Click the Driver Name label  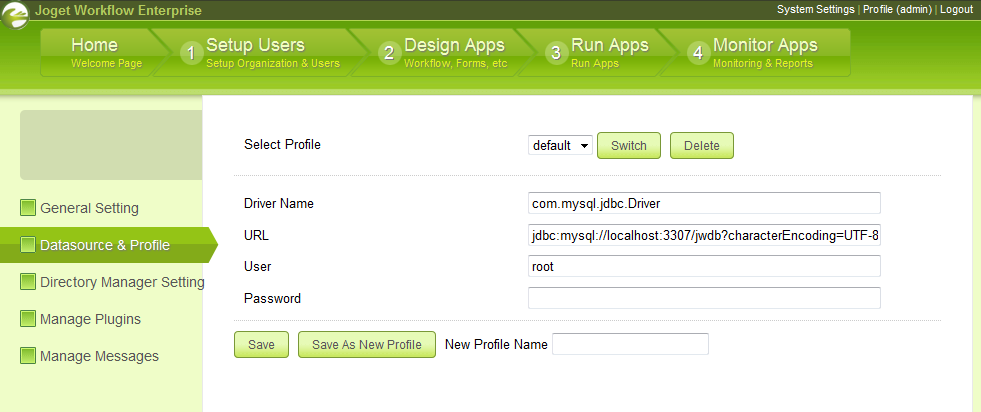click(x=278, y=203)
